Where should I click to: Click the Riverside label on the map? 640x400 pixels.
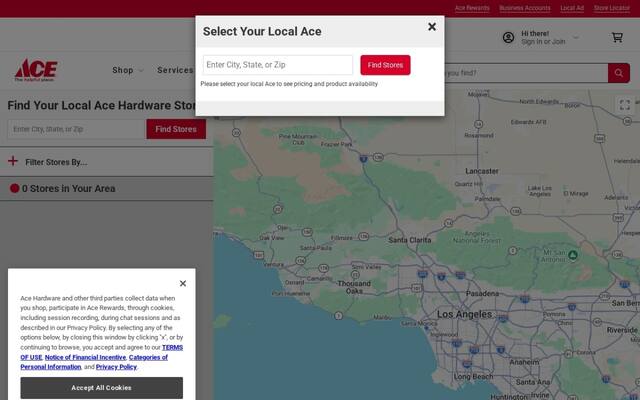(x=622, y=330)
